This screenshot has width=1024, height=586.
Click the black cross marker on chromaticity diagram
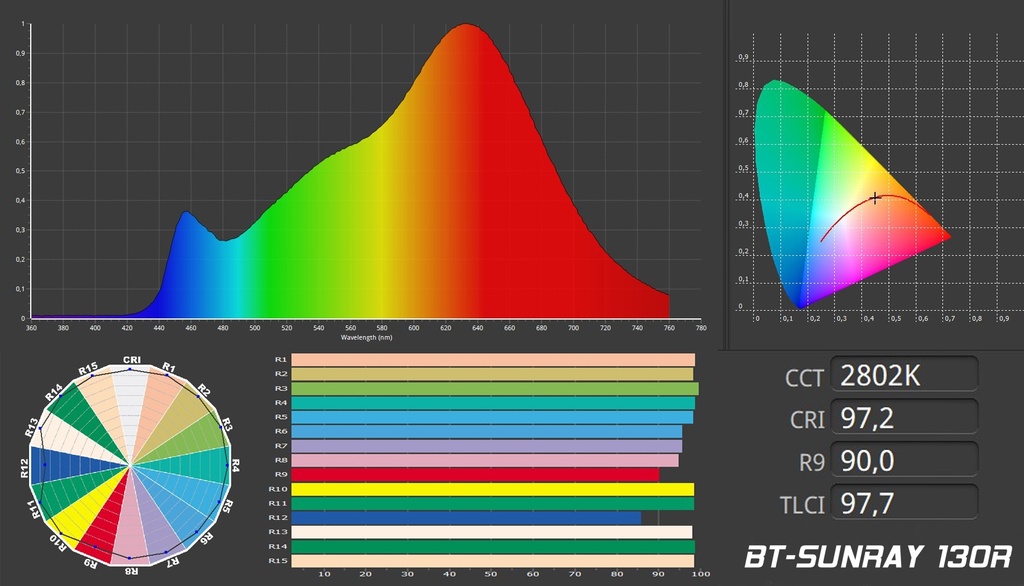pyautogui.click(x=874, y=198)
